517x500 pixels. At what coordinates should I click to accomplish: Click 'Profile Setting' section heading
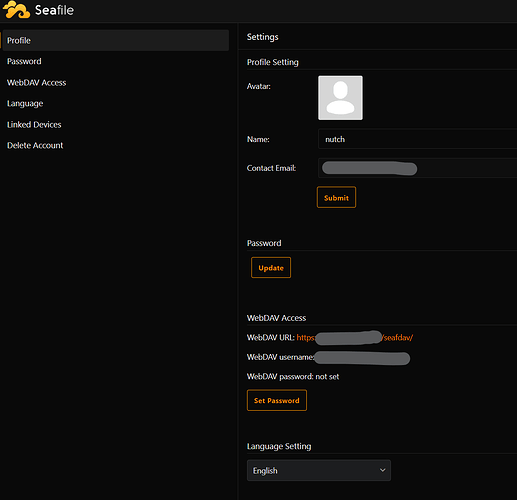[273, 62]
